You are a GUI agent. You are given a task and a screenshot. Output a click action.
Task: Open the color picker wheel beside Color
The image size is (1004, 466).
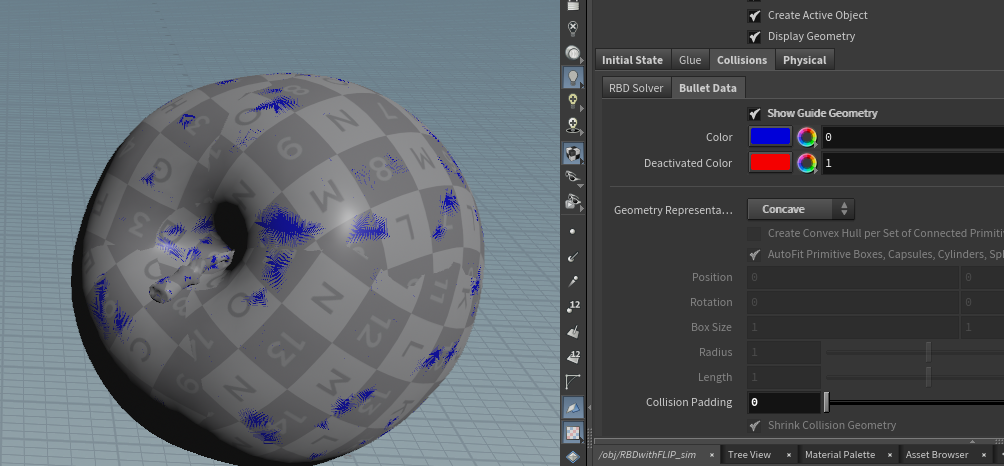[x=807, y=137]
